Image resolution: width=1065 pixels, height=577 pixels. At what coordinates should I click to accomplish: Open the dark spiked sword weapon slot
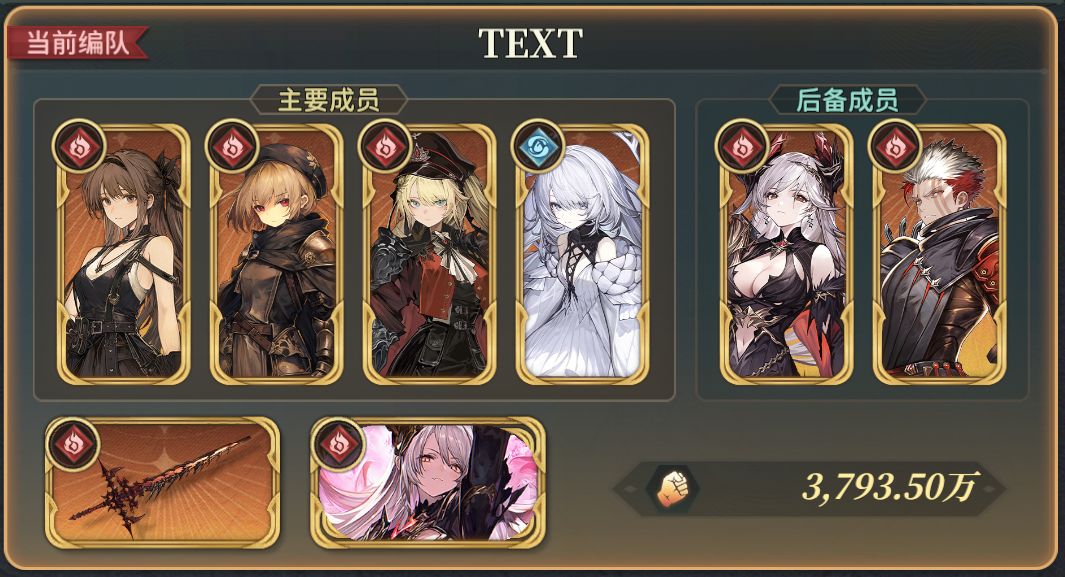[x=162, y=483]
